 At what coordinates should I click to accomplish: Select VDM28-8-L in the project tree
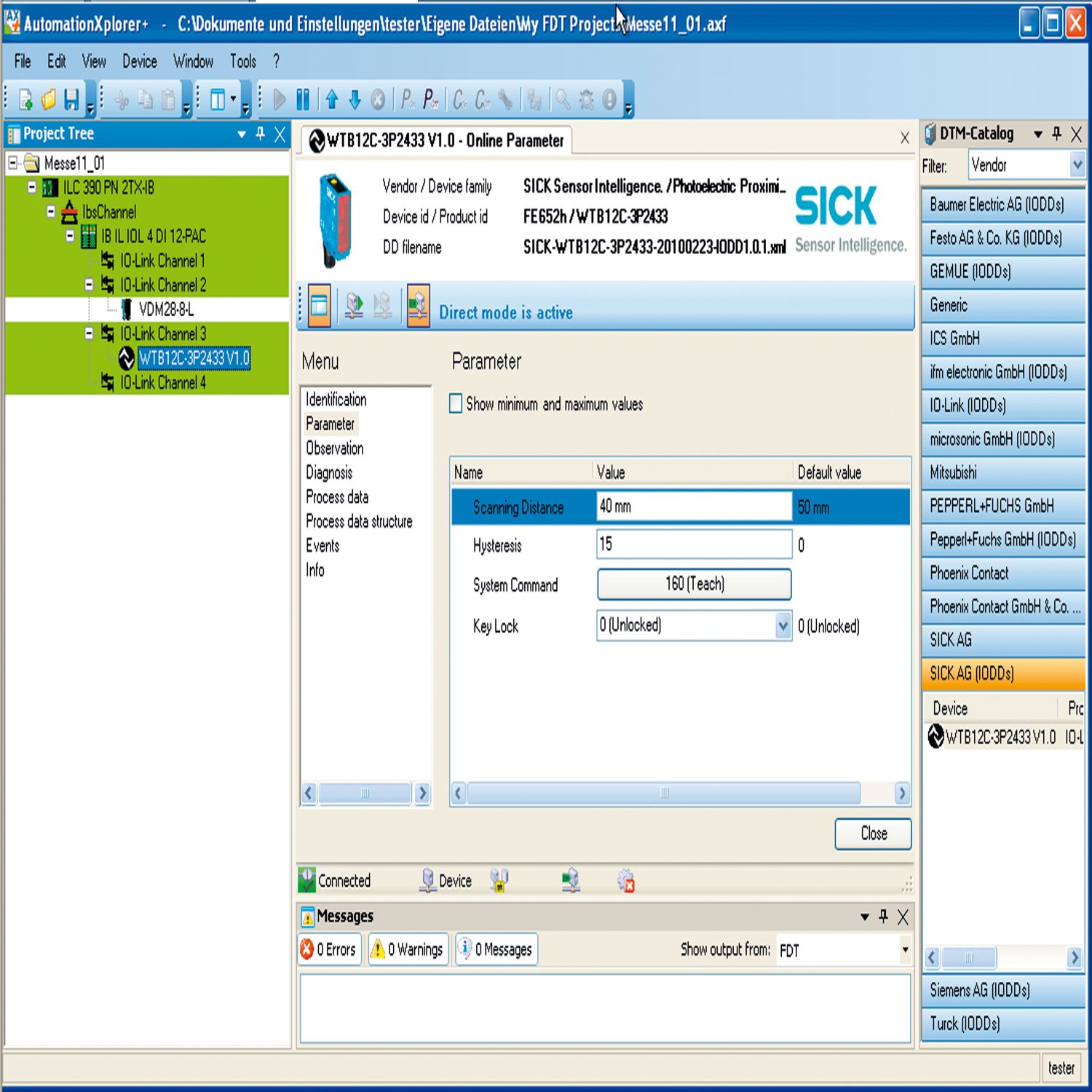tap(166, 309)
